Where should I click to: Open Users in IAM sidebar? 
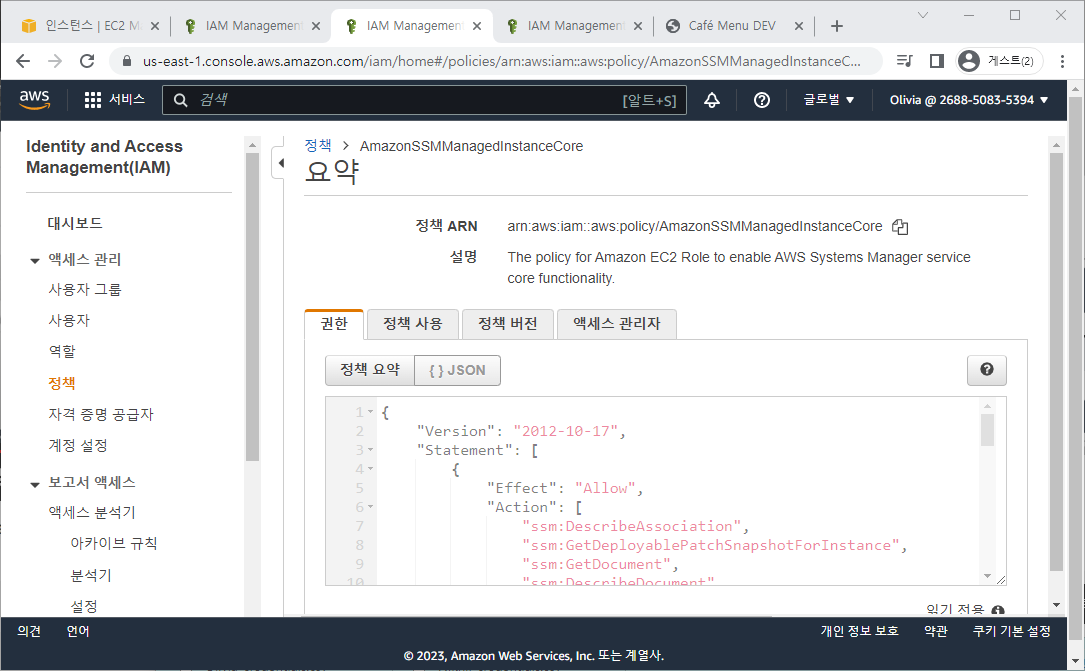(69, 320)
